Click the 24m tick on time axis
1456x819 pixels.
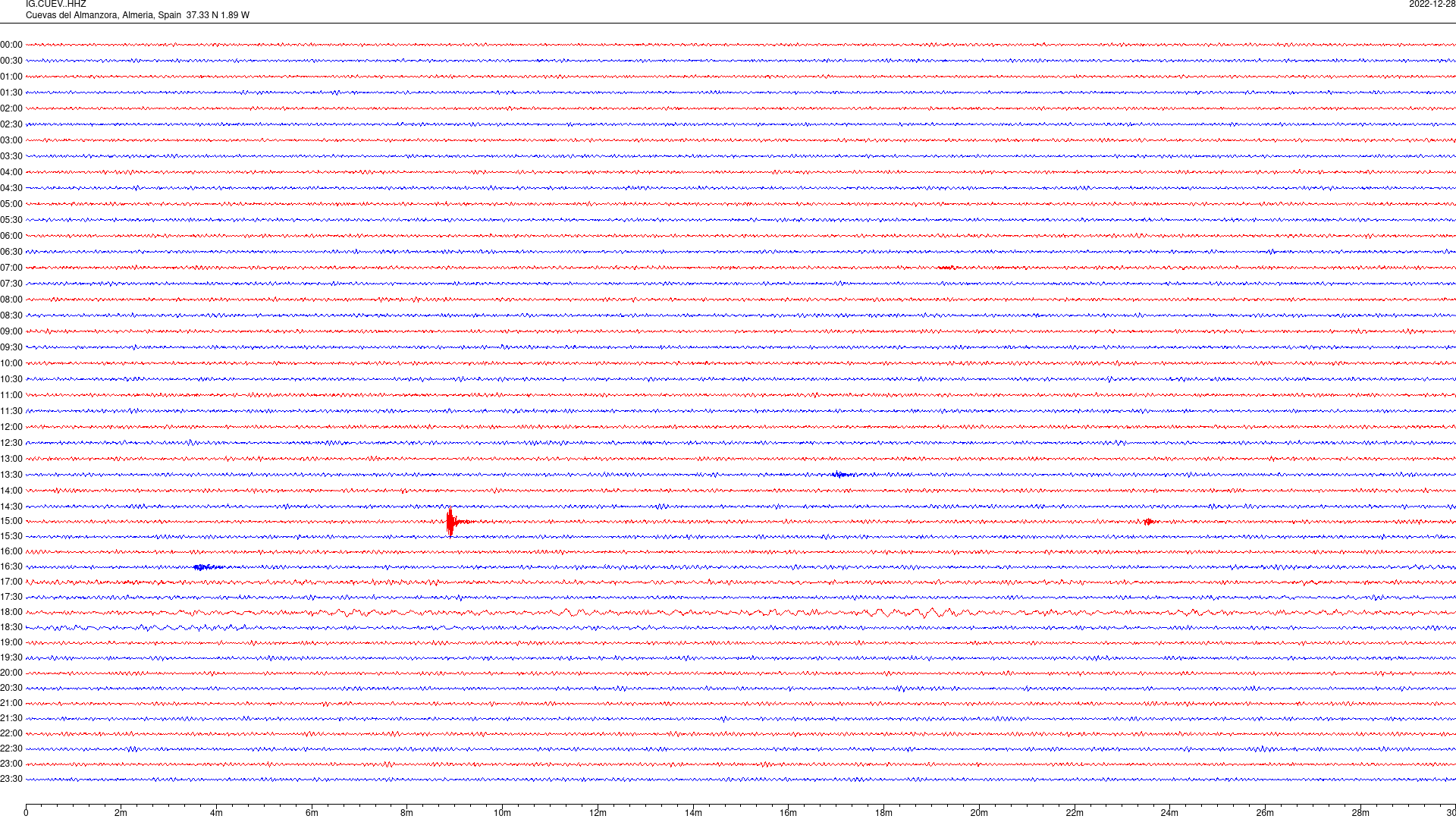(x=1169, y=811)
